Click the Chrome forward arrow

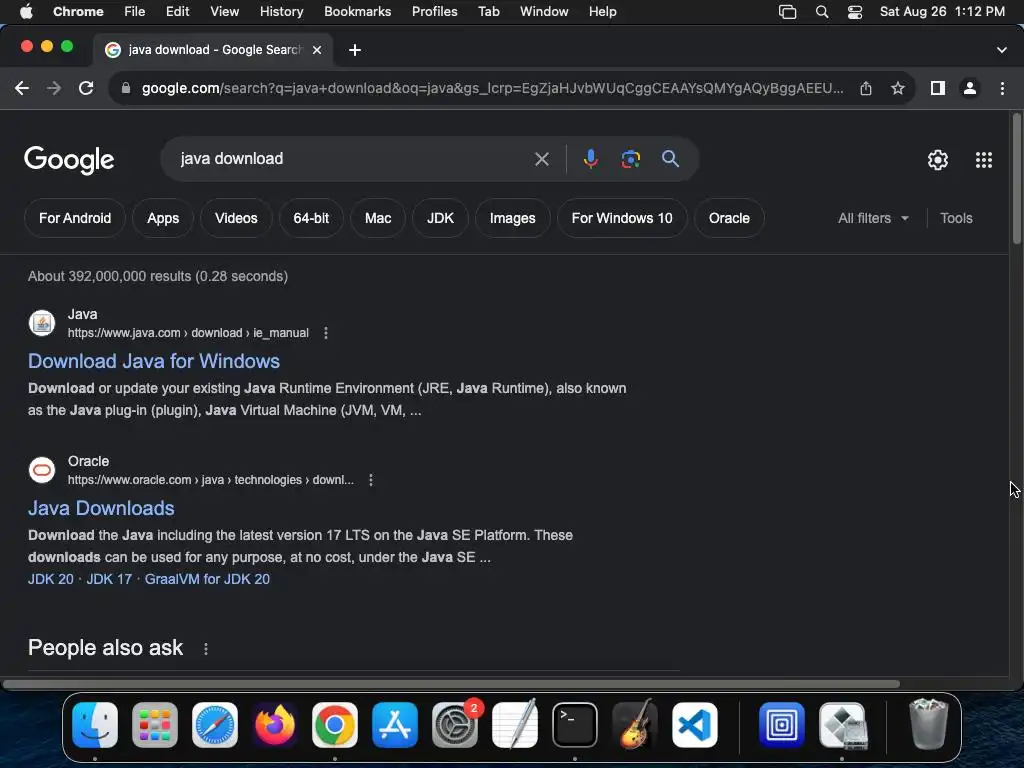[54, 88]
